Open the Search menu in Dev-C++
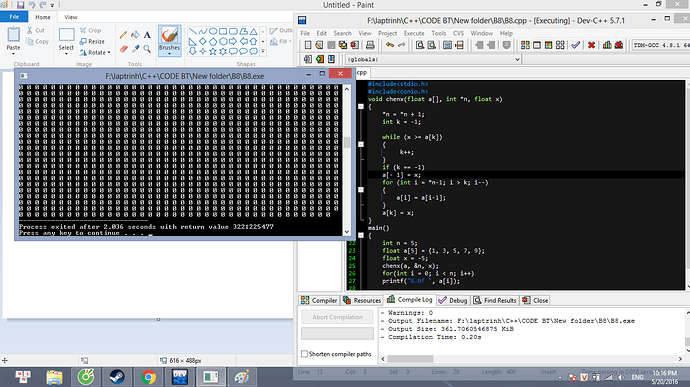 pos(342,33)
